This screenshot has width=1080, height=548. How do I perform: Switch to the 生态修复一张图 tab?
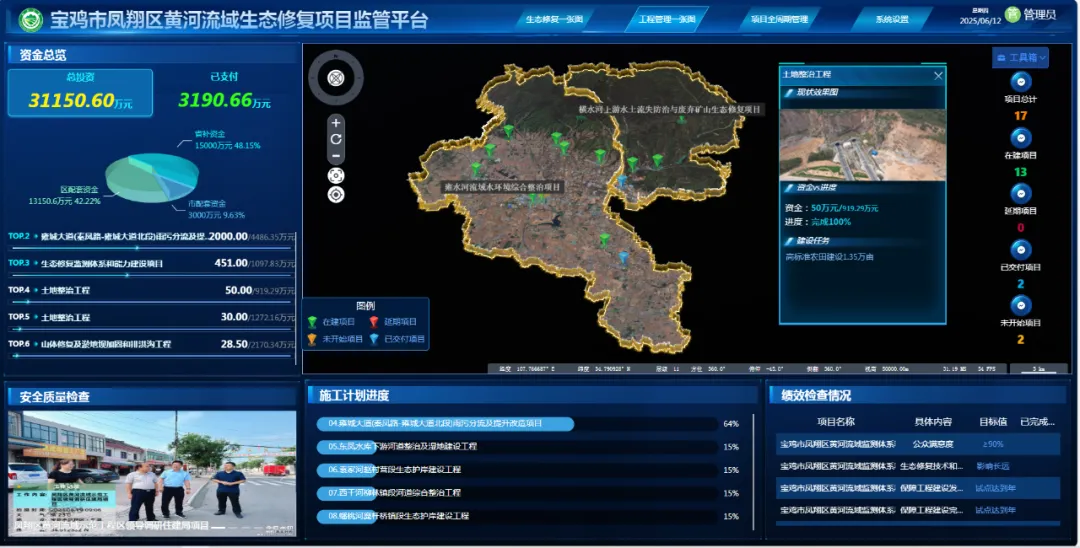pyautogui.click(x=556, y=19)
